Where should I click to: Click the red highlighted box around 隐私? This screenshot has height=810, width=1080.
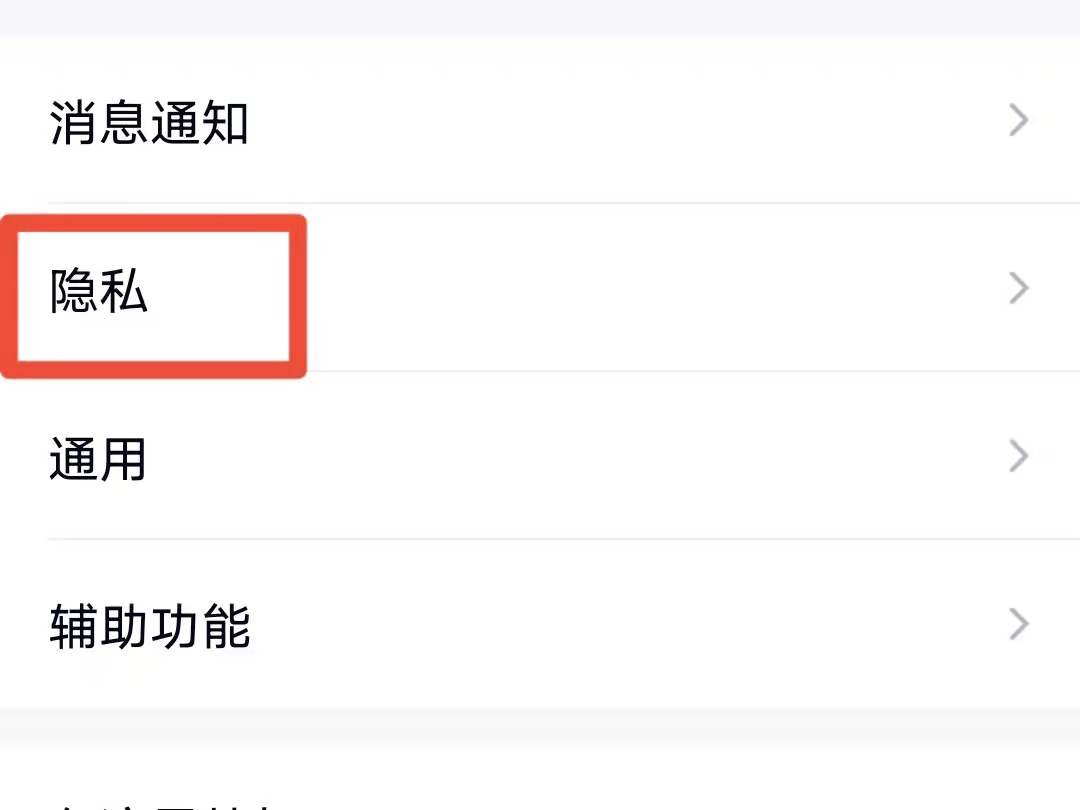pos(153,296)
